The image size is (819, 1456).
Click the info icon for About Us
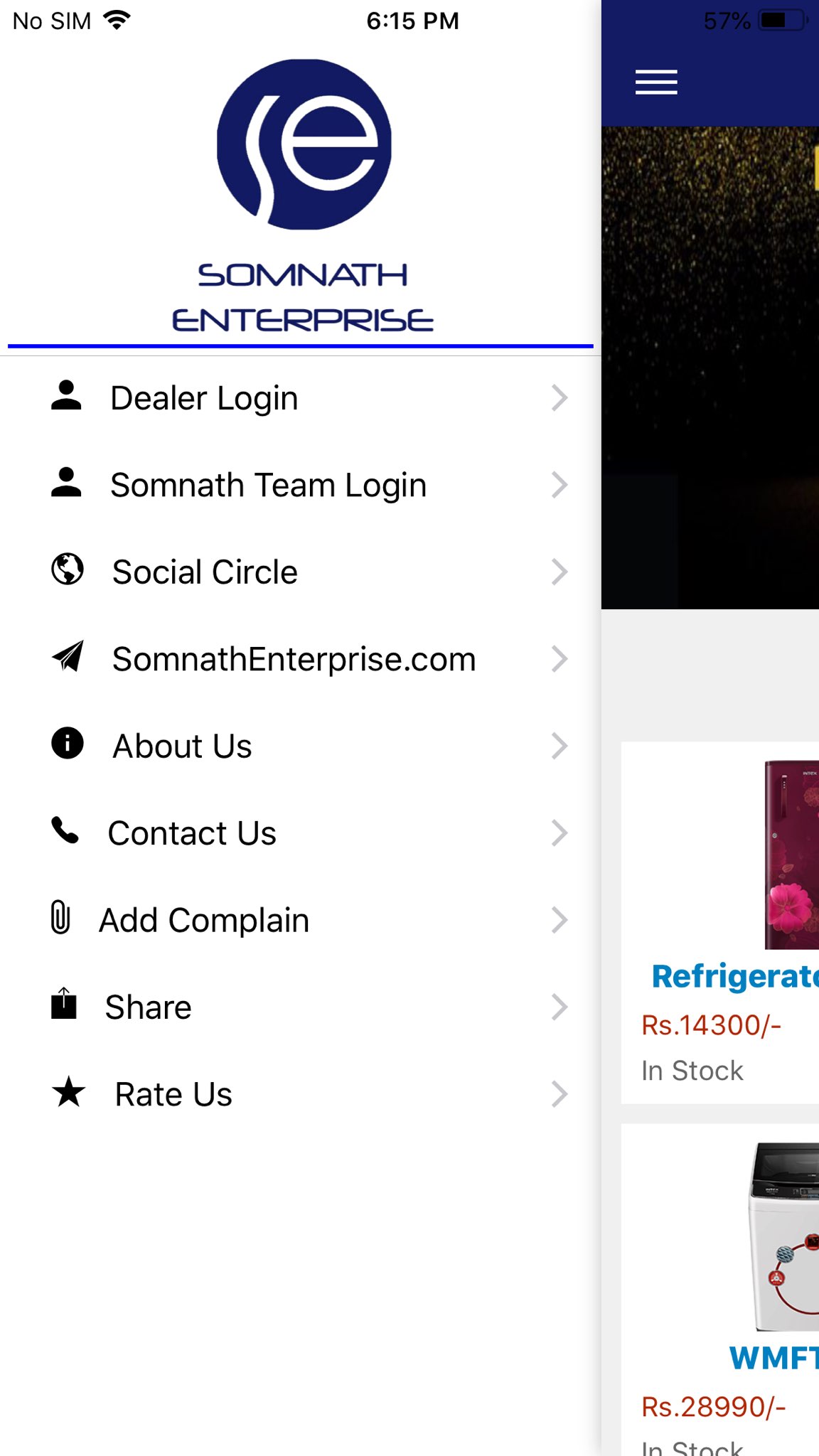tap(68, 744)
